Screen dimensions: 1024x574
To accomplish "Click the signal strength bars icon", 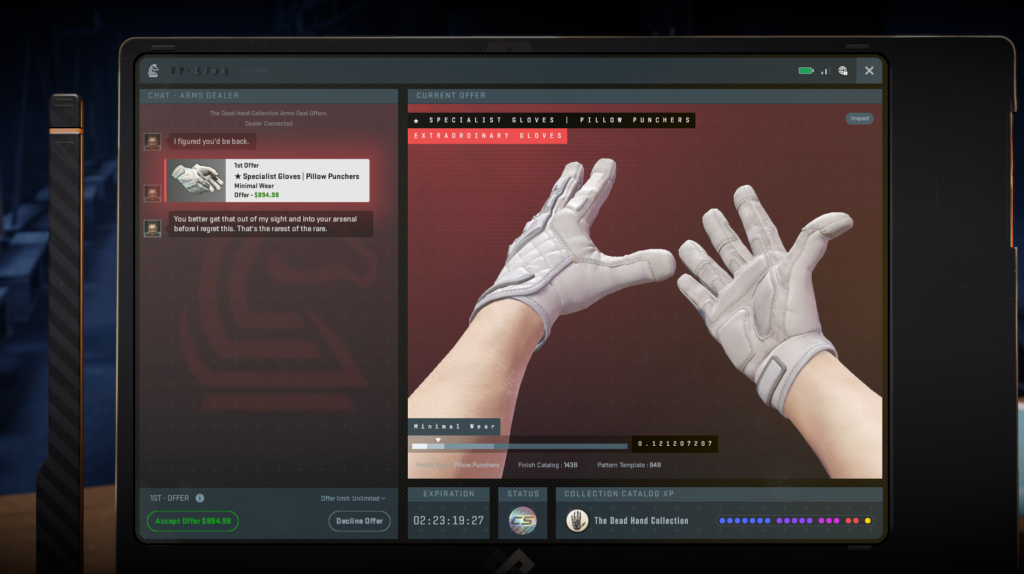I will point(825,71).
